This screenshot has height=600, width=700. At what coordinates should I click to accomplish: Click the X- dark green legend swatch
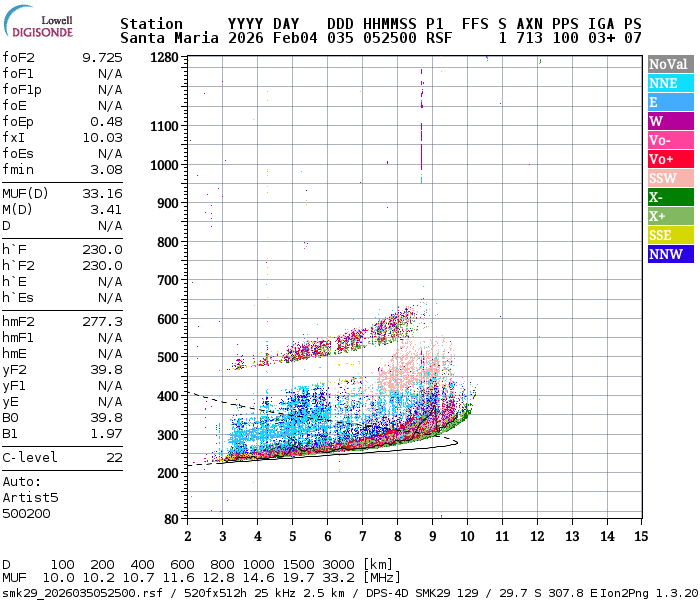(670, 197)
